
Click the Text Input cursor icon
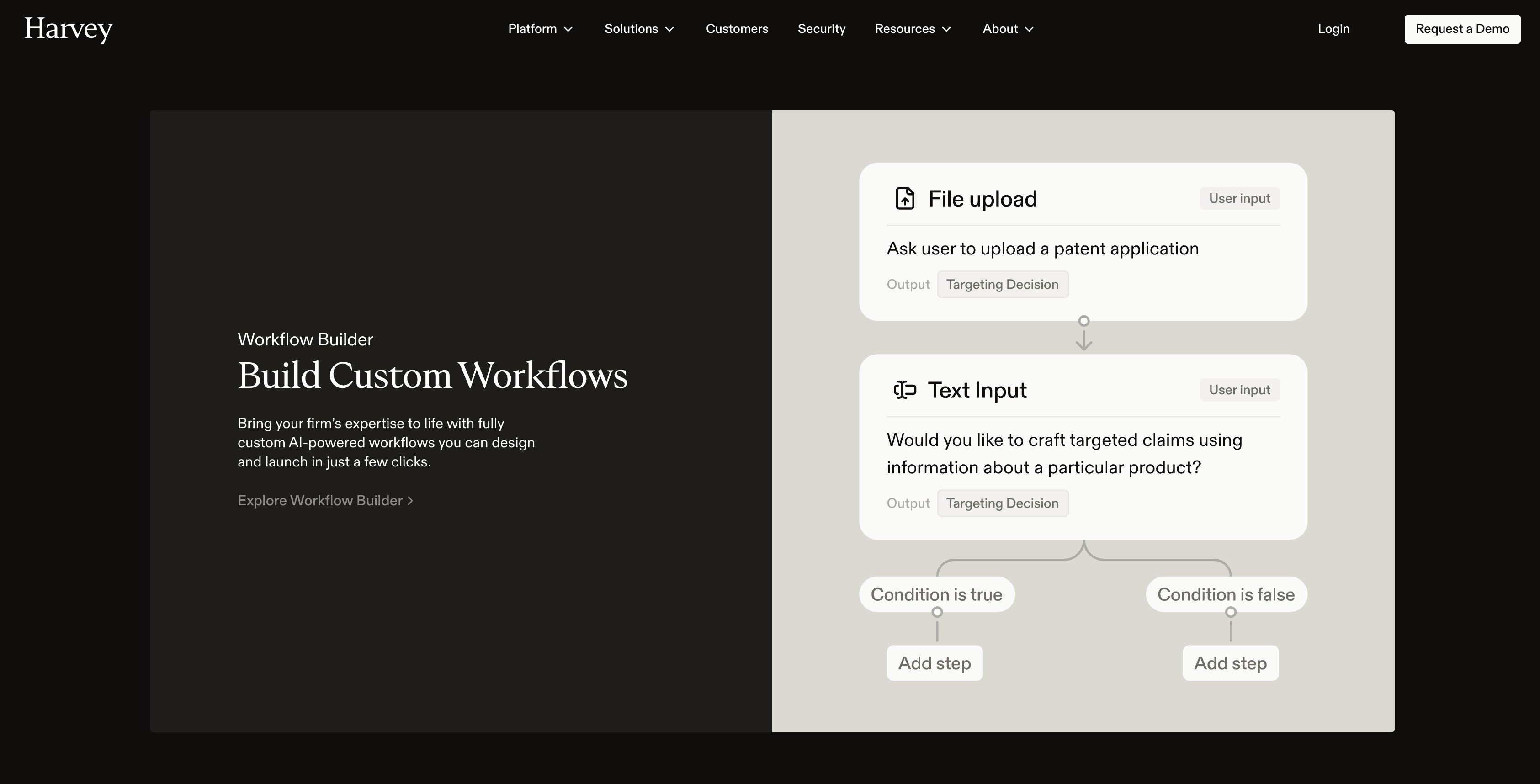904,390
